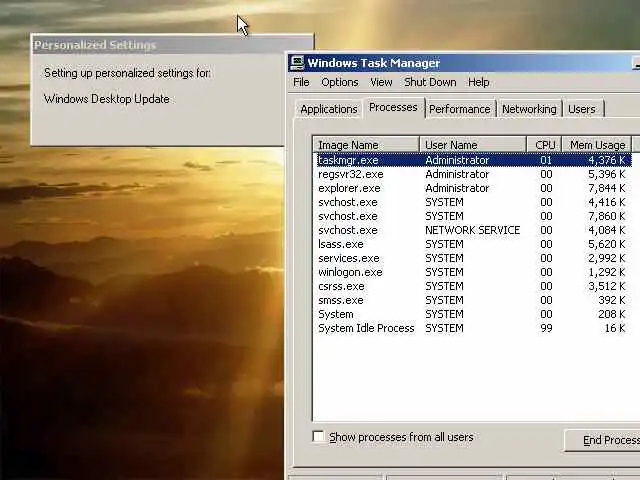Click Windows Desktop Update text in Personalized Settings

(107, 99)
